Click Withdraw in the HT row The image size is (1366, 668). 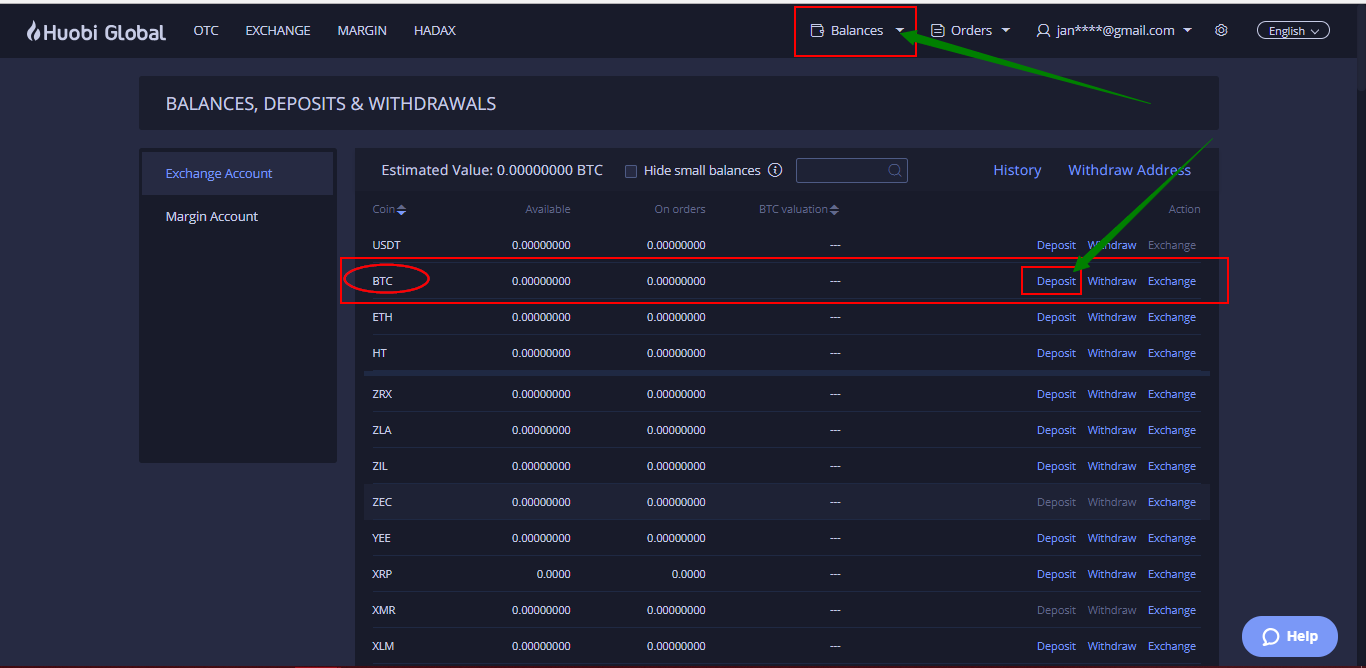(x=1112, y=353)
